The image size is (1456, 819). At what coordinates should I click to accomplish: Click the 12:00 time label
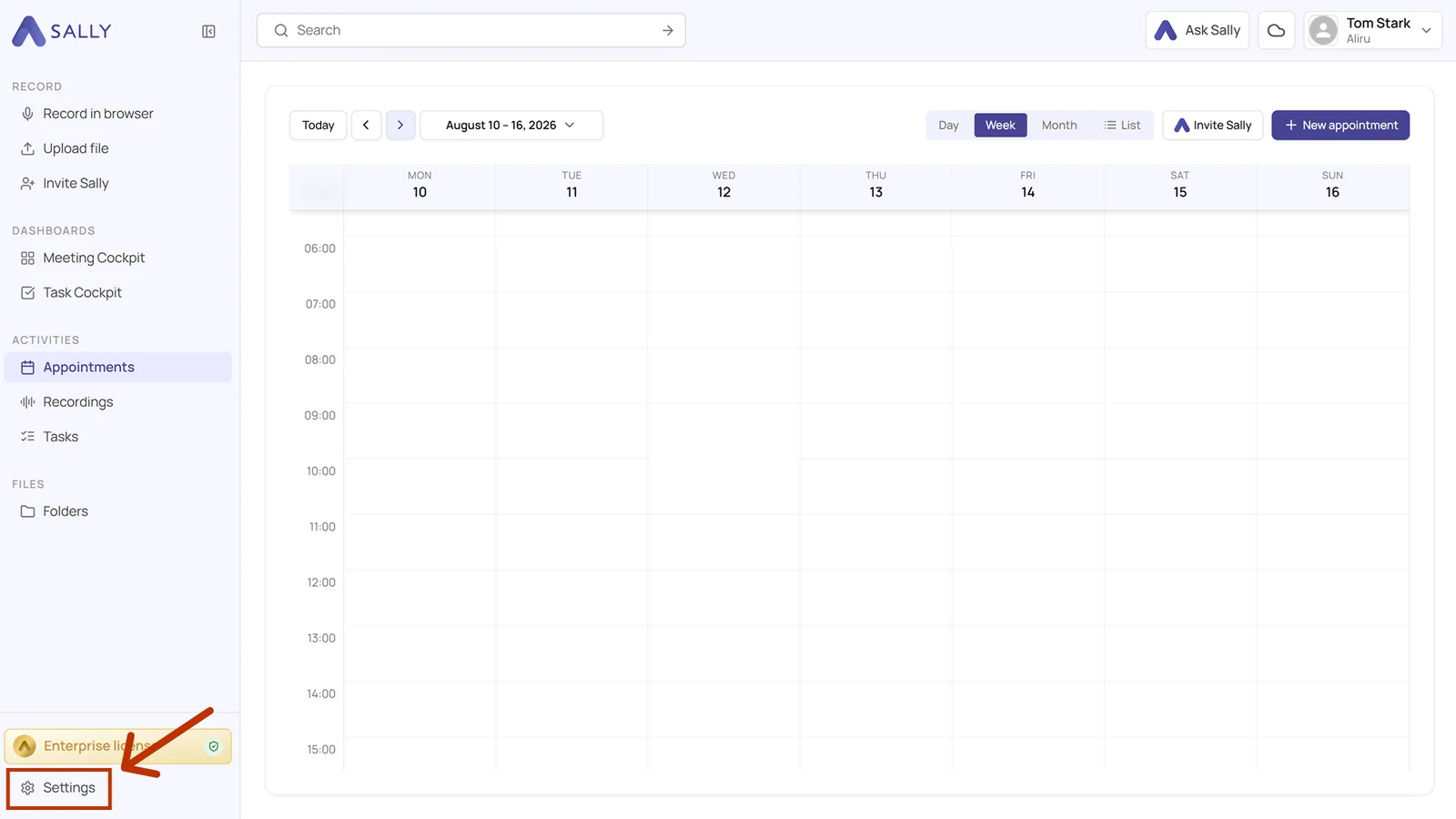320,582
